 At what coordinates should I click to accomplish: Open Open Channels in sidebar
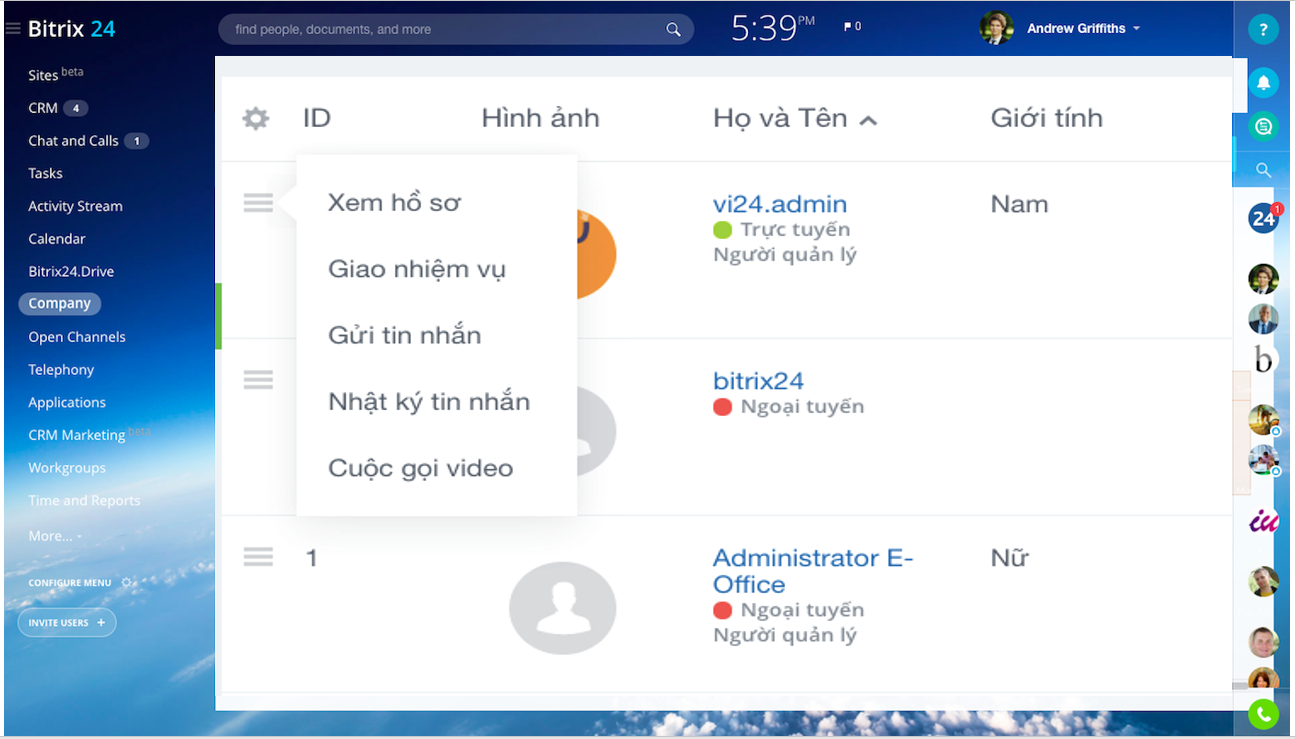tap(77, 337)
